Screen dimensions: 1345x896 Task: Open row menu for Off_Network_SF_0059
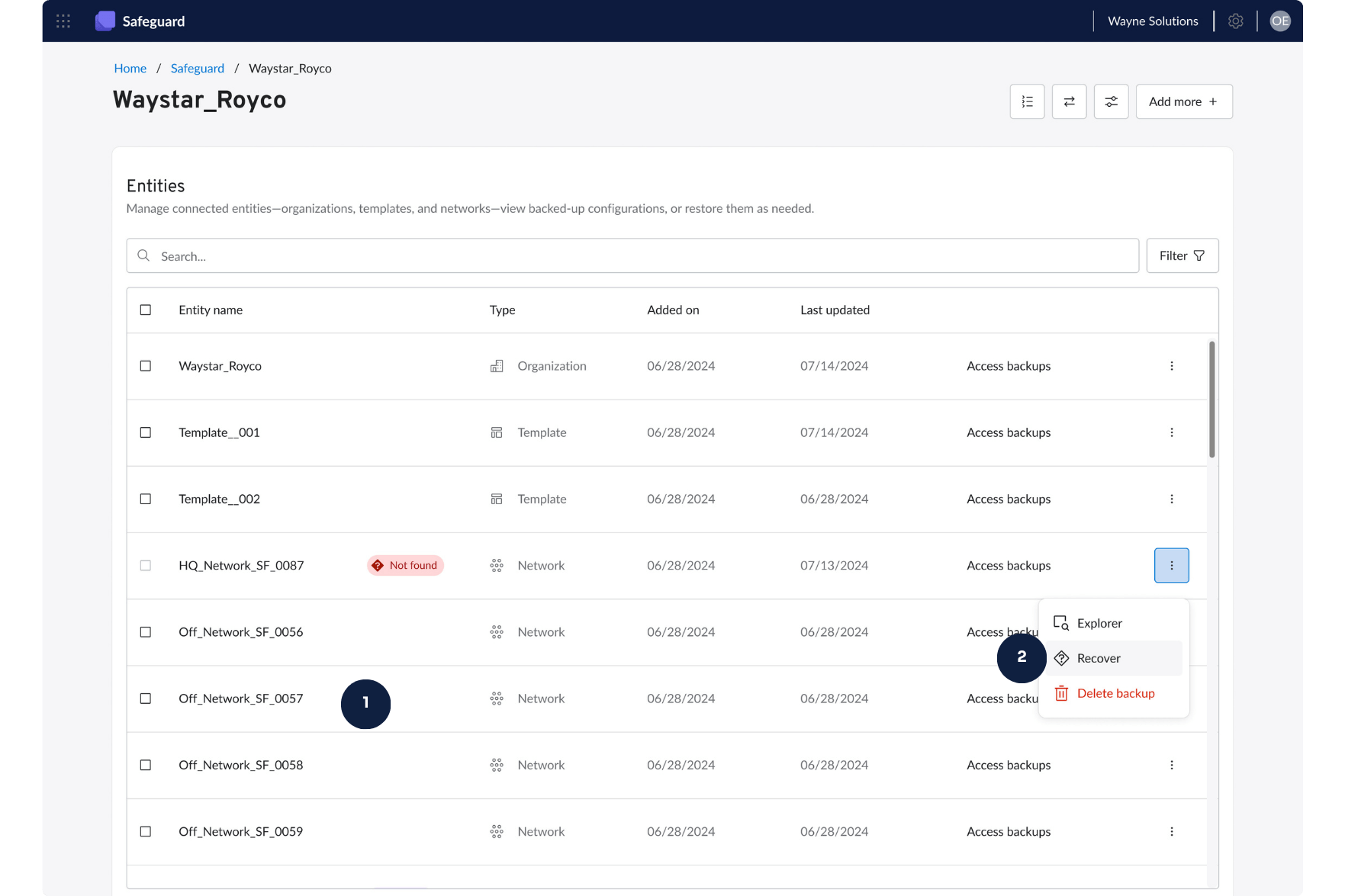coord(1172,831)
